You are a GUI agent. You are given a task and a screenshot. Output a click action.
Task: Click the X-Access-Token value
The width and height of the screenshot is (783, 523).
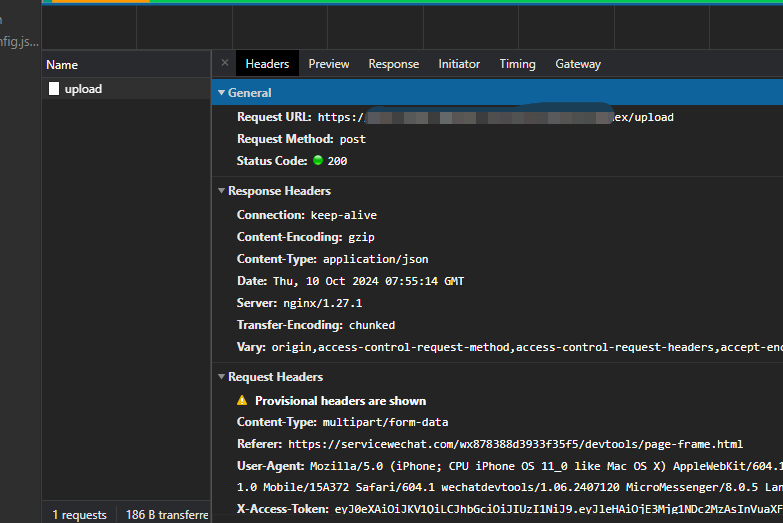558,509
